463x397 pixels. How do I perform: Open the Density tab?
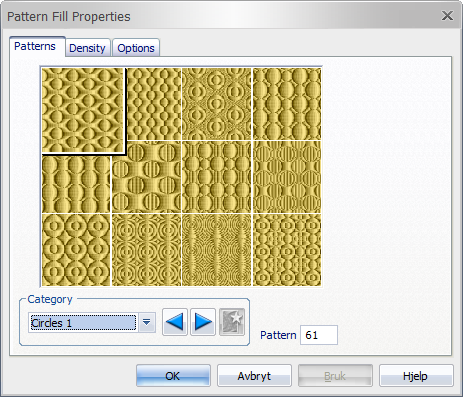87,48
